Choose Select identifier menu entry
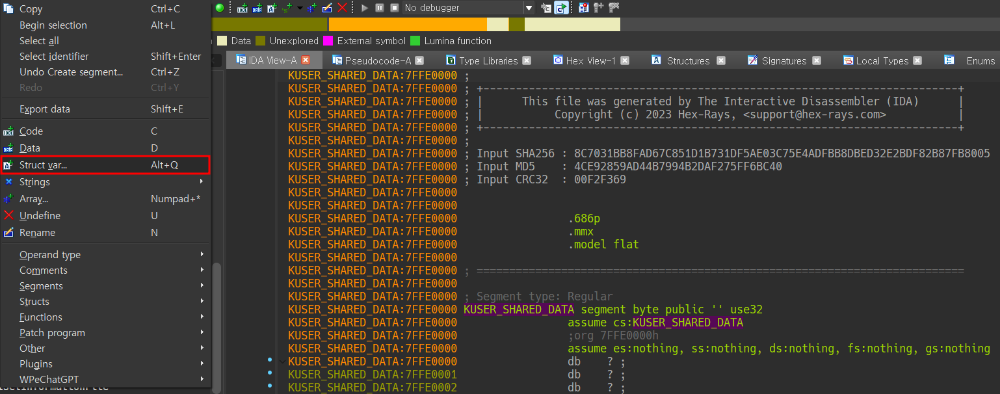 [x=105, y=57]
